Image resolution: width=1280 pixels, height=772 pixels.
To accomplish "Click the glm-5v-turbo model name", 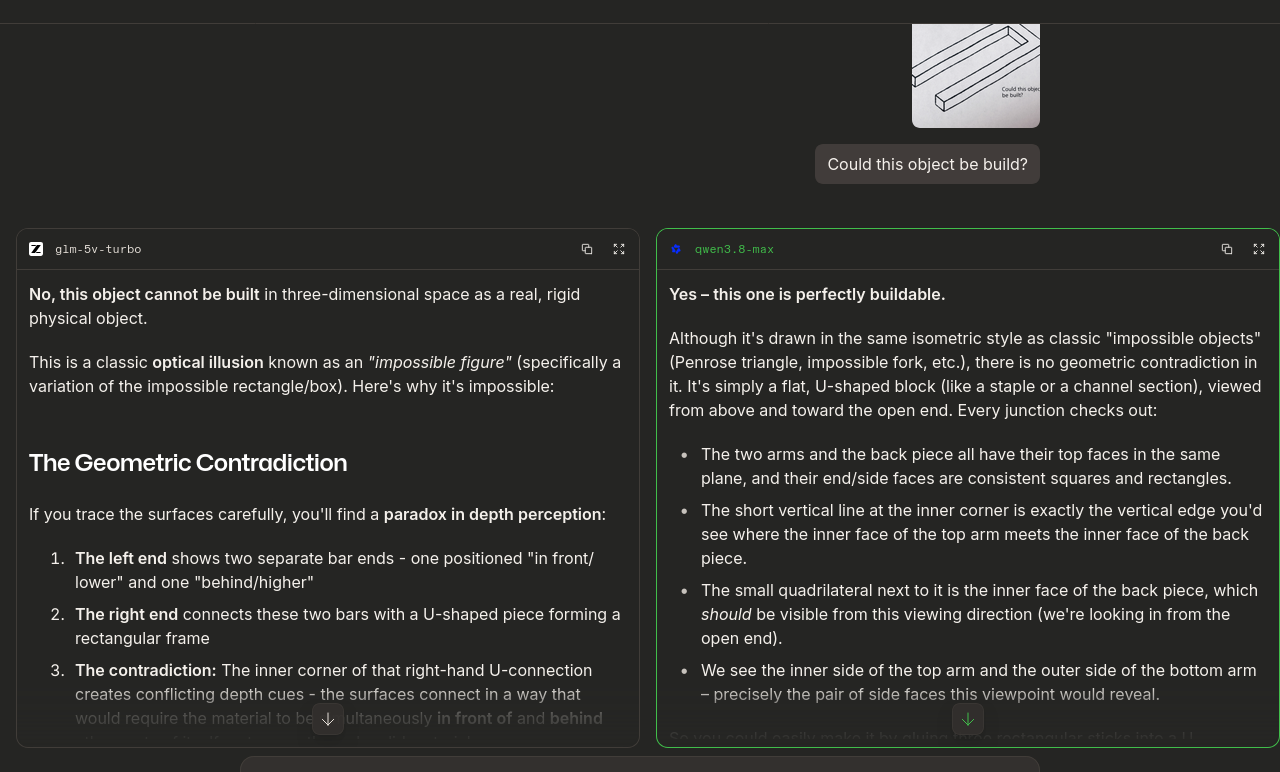I will click(98, 249).
